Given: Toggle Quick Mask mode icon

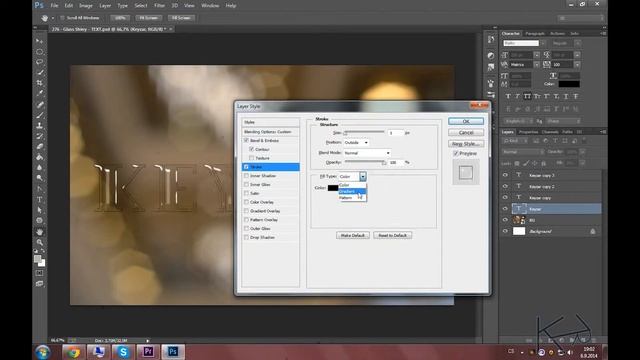Looking at the screenshot, I should [x=40, y=273].
